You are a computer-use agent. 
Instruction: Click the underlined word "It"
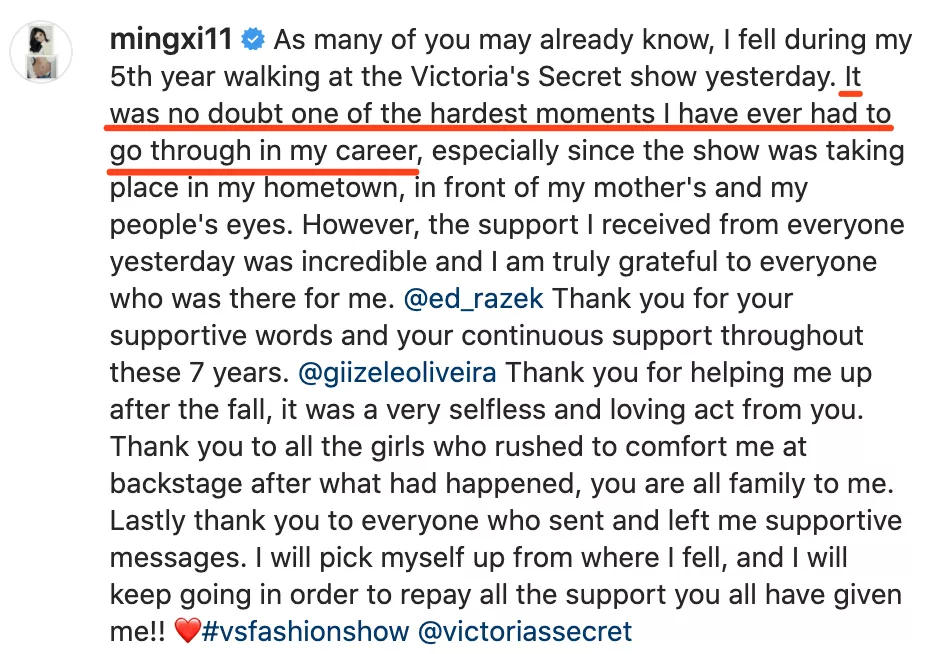coord(852,77)
